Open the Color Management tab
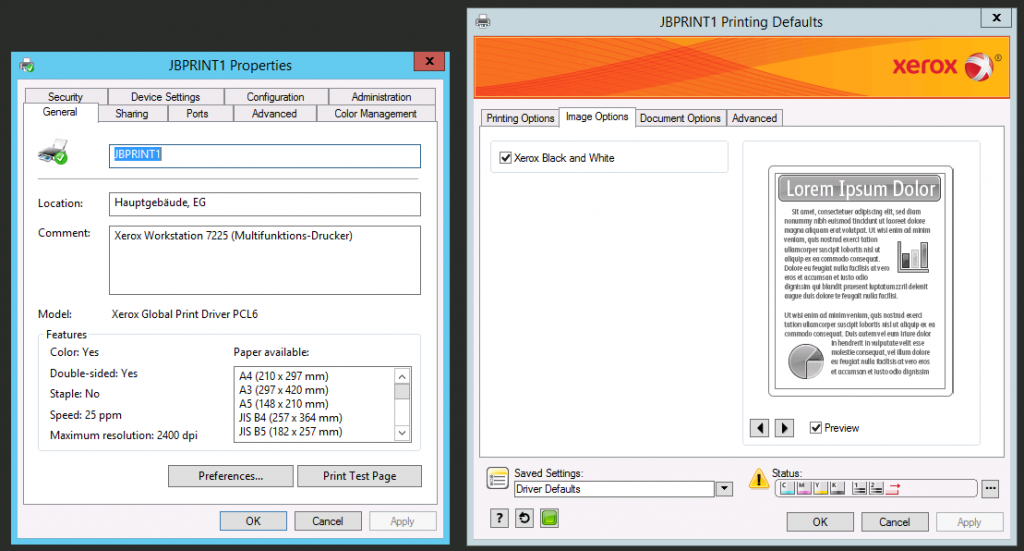Screen dimensions: 1024x551 376,114
